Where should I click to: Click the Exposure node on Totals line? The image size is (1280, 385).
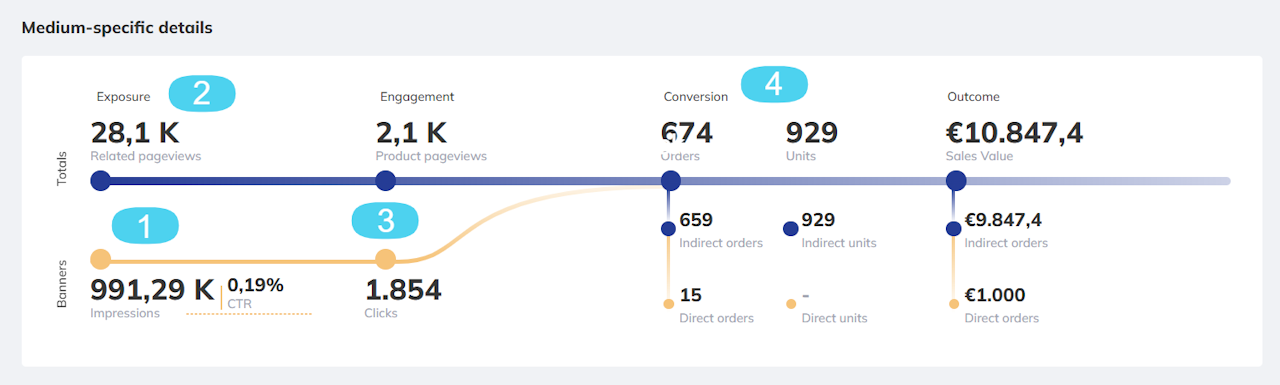click(100, 181)
